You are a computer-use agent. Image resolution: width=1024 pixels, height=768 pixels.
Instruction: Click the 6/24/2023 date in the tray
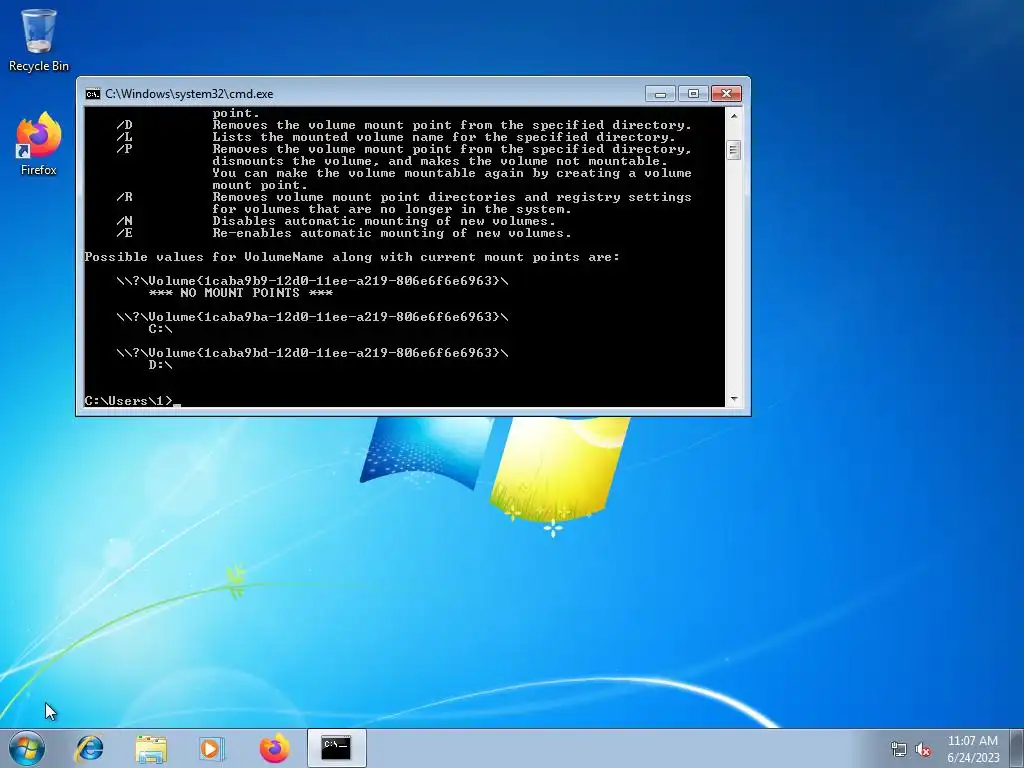[973, 758]
